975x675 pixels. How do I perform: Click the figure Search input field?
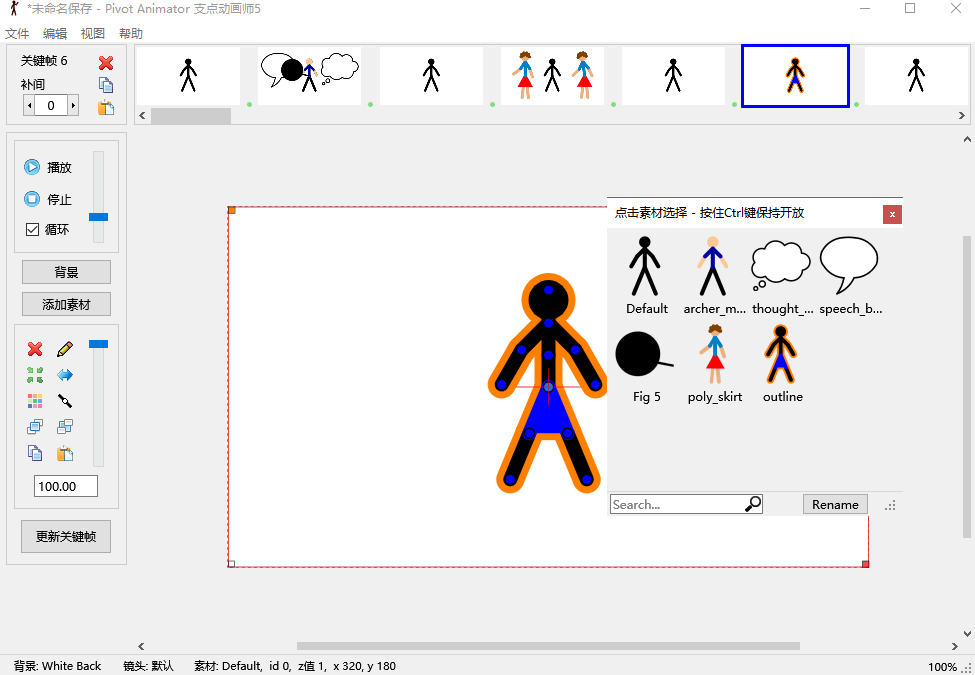pyautogui.click(x=677, y=505)
